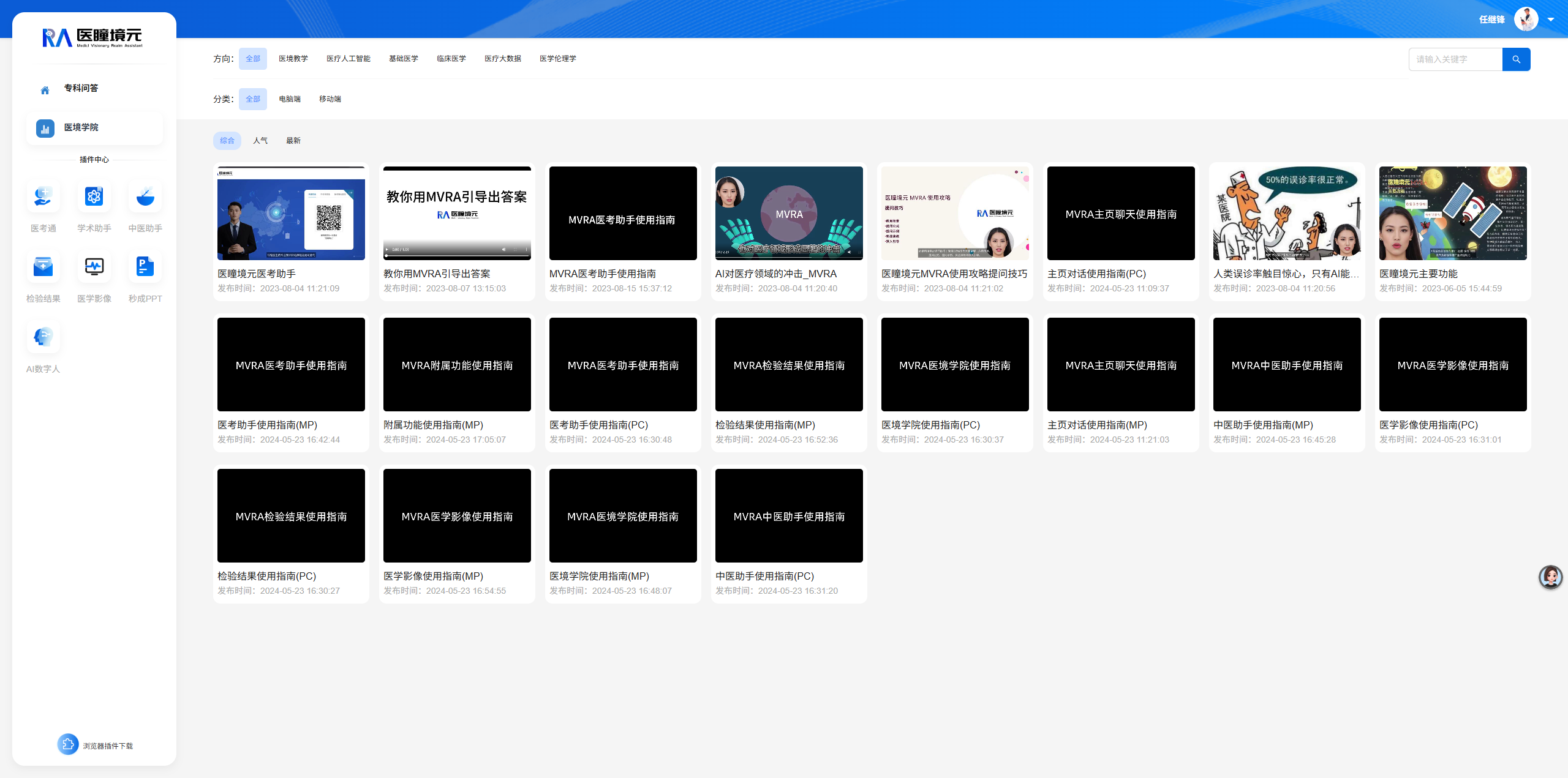The width and height of the screenshot is (1568, 778).
Task: Open the 秒成PPT plugin
Action: (145, 267)
